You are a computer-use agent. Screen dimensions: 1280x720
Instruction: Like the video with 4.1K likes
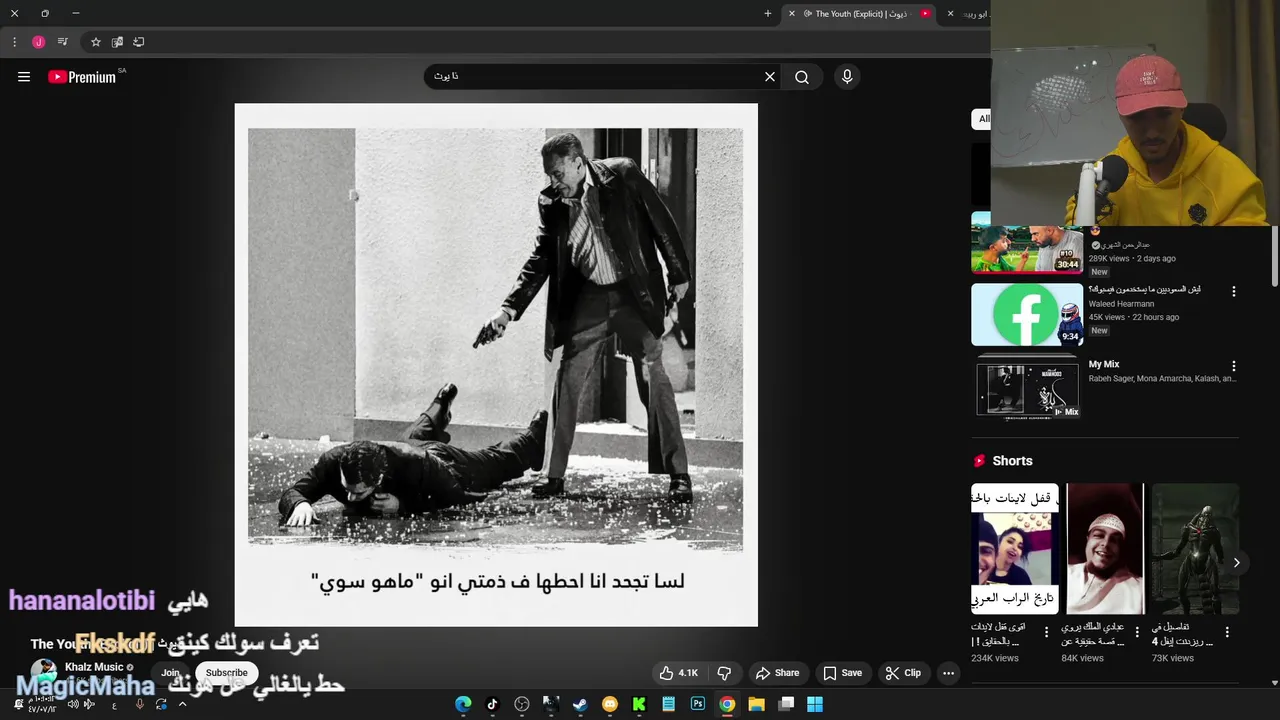pos(678,673)
